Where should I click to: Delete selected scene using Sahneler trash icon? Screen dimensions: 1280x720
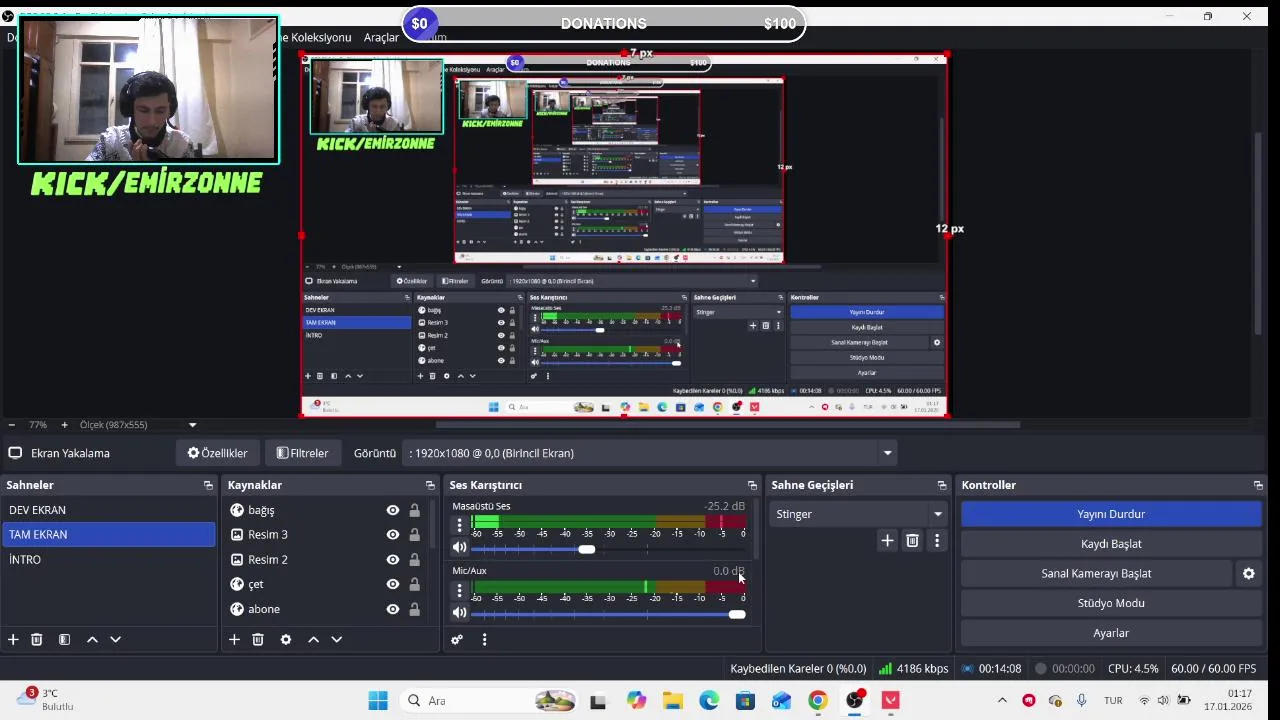(x=37, y=639)
